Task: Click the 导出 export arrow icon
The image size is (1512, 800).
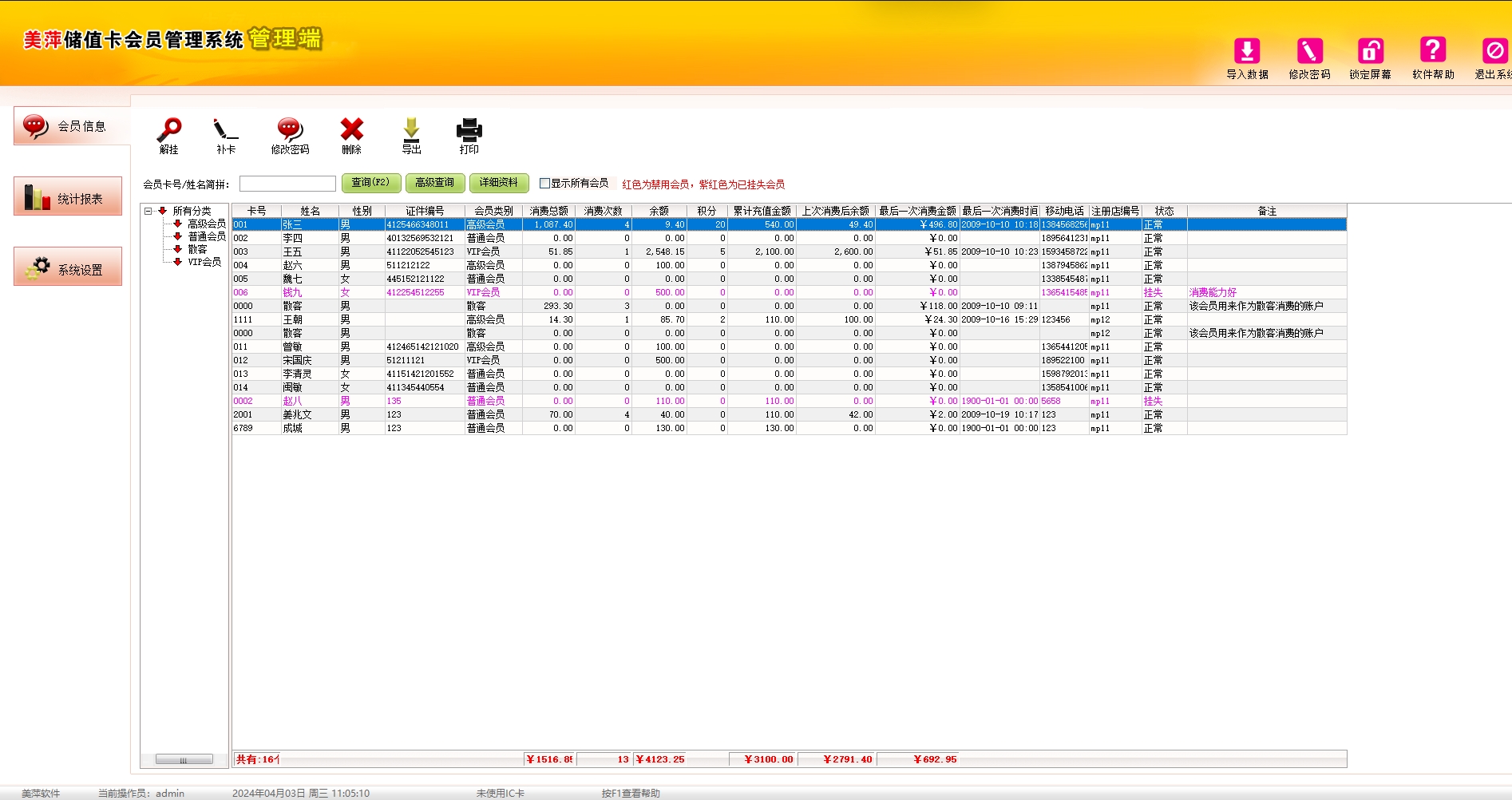Action: click(x=411, y=130)
